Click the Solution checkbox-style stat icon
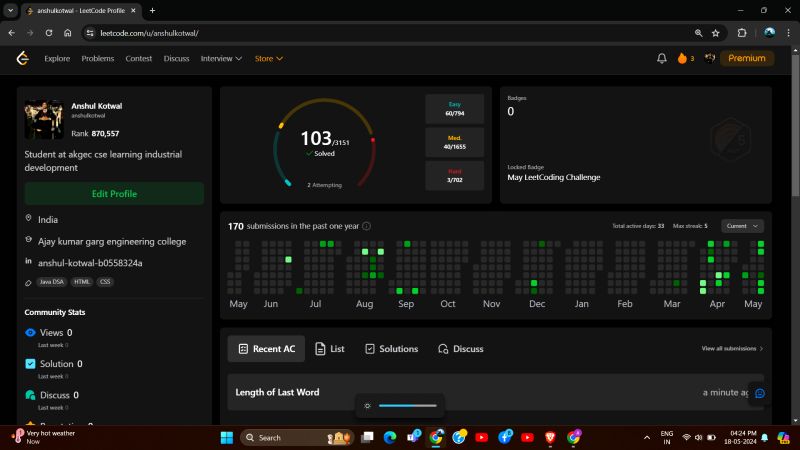The height and width of the screenshot is (450, 800). coord(30,364)
